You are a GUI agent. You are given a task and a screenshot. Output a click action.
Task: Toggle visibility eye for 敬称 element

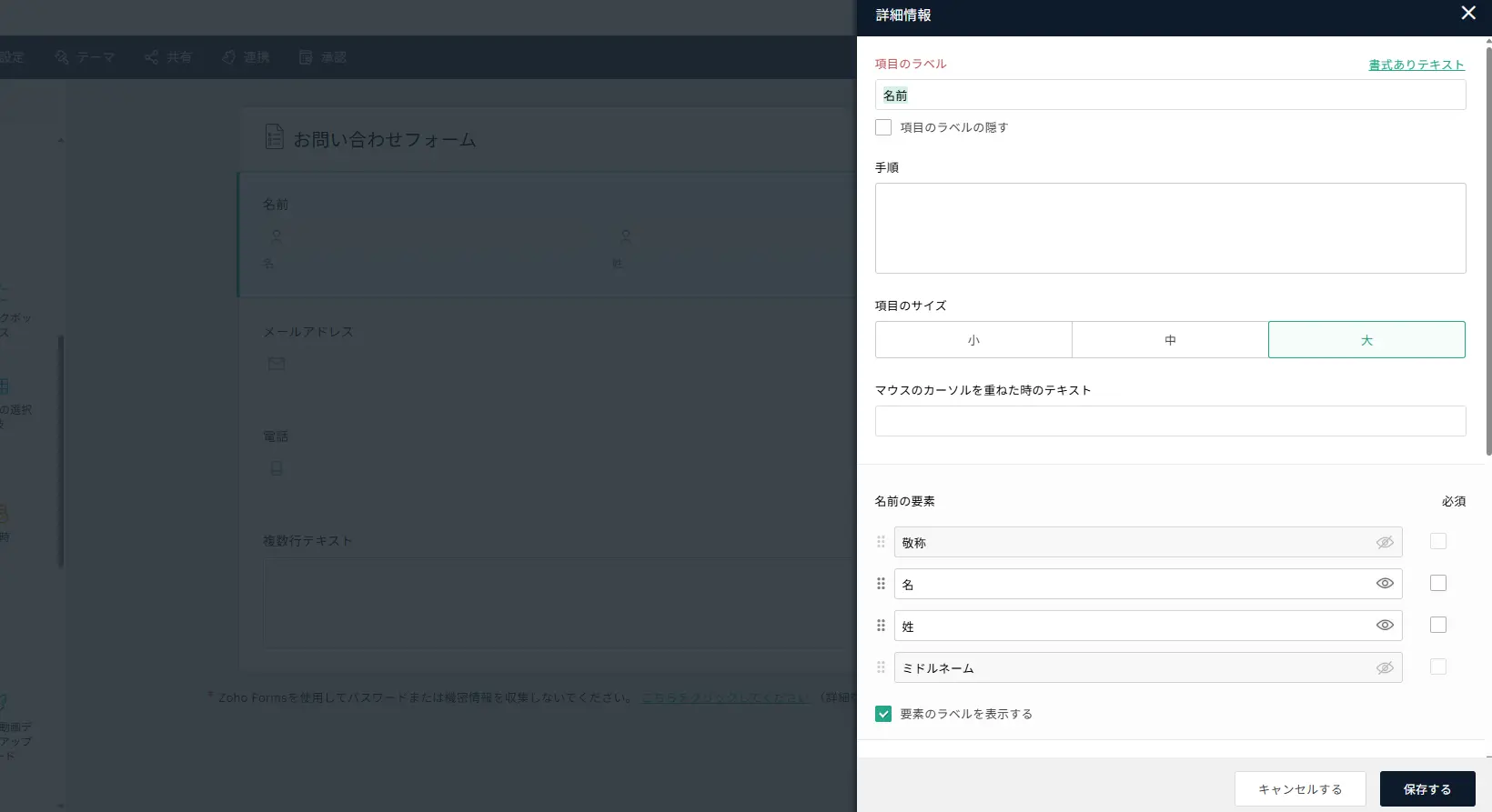1385,542
